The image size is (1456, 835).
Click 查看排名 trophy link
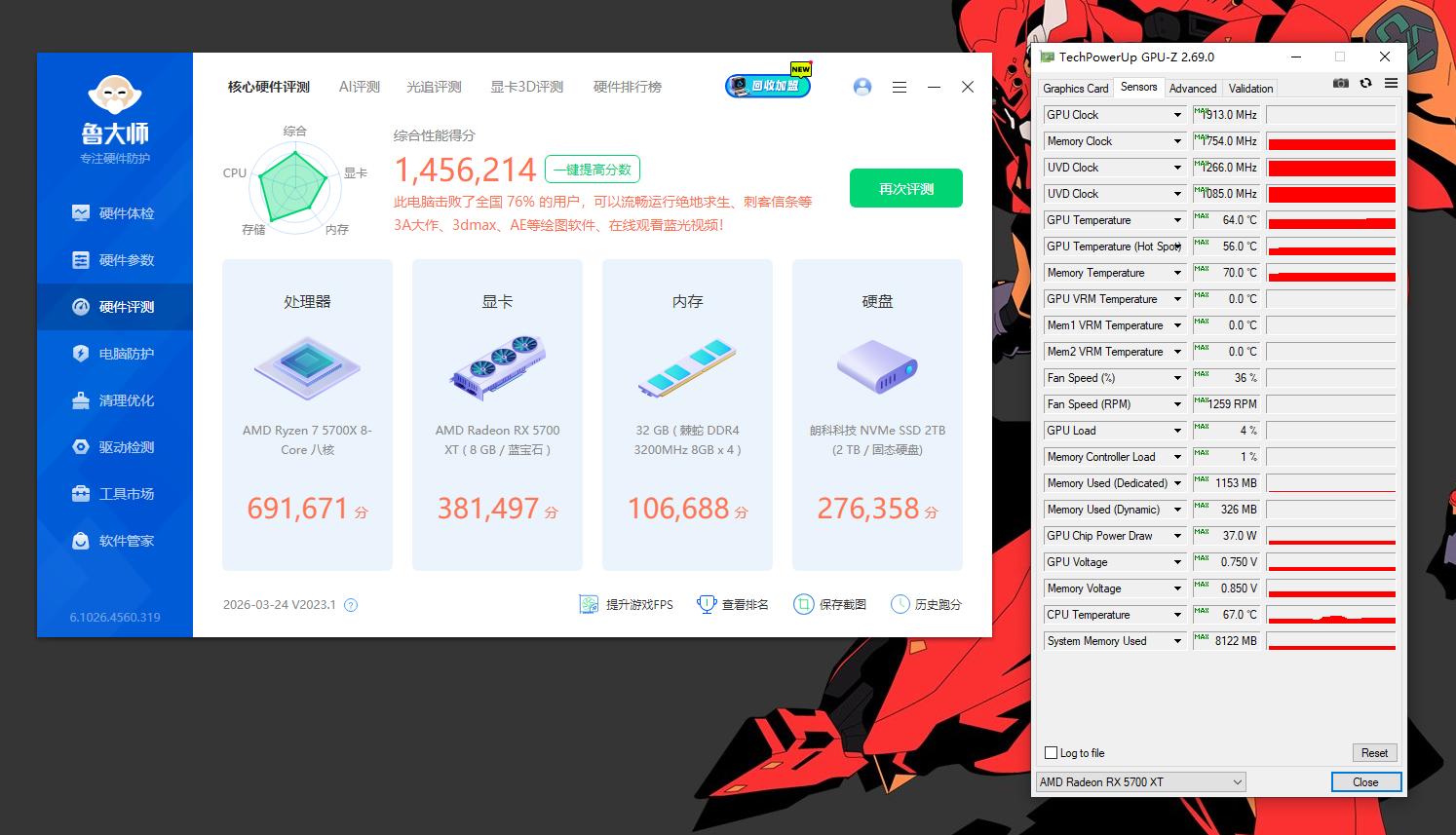[733, 604]
